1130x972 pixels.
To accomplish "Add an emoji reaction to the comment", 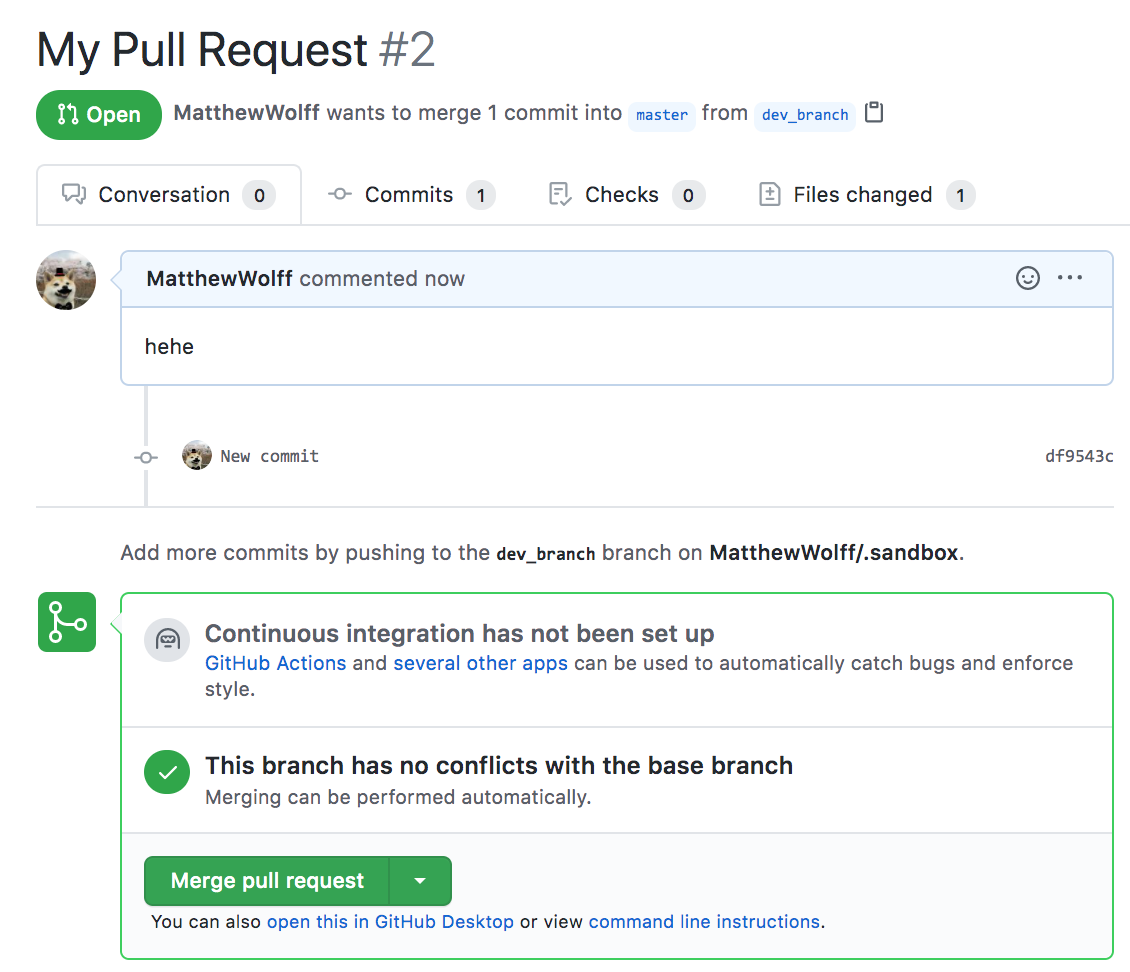I will [x=1027, y=278].
